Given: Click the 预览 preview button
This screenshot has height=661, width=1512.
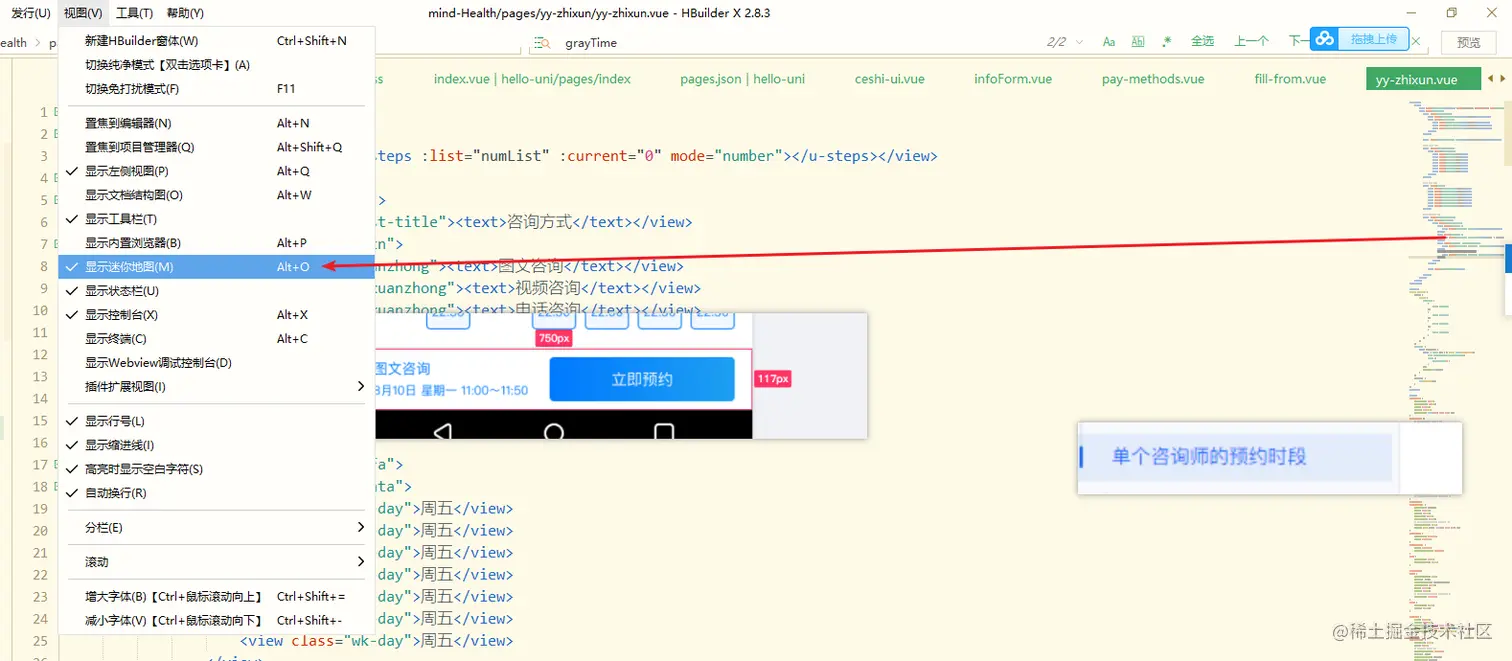Looking at the screenshot, I should click(x=1469, y=42).
